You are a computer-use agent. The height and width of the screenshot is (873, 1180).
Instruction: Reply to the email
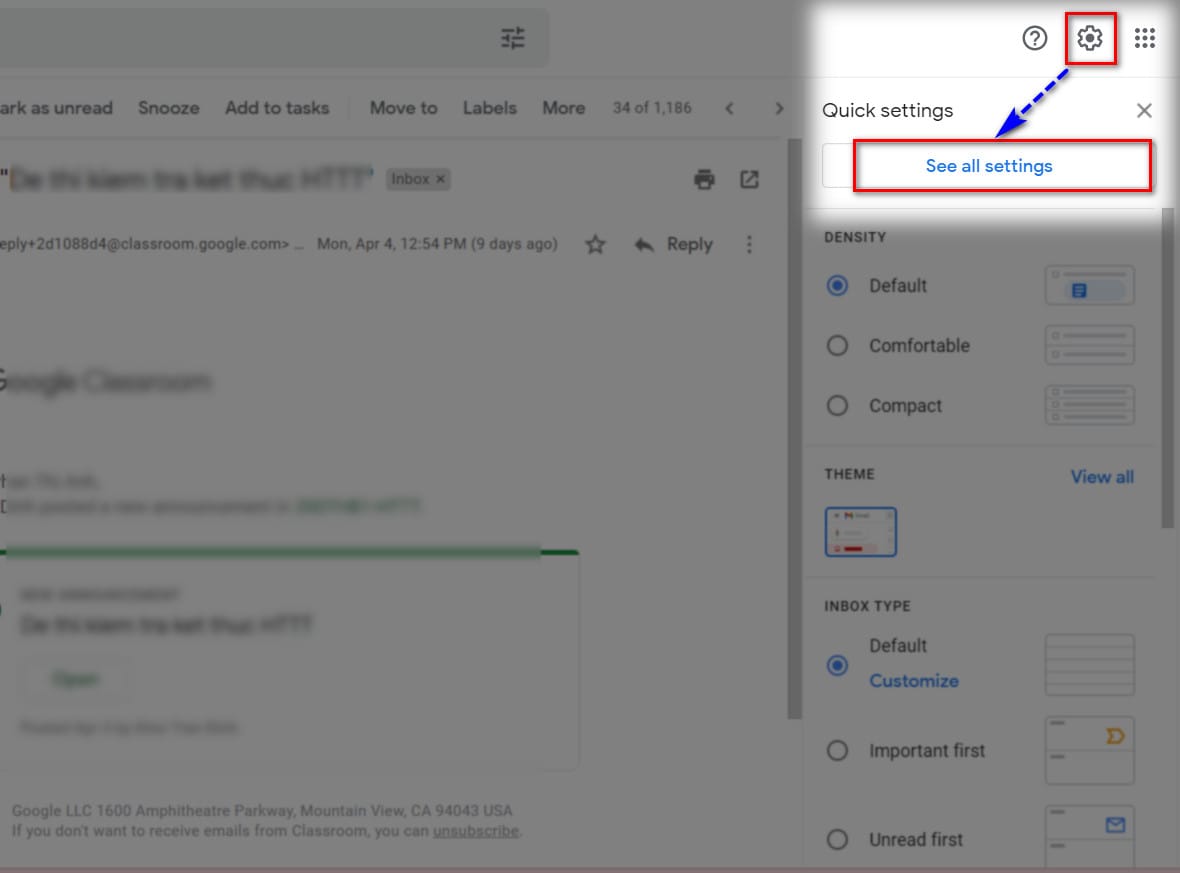[674, 245]
